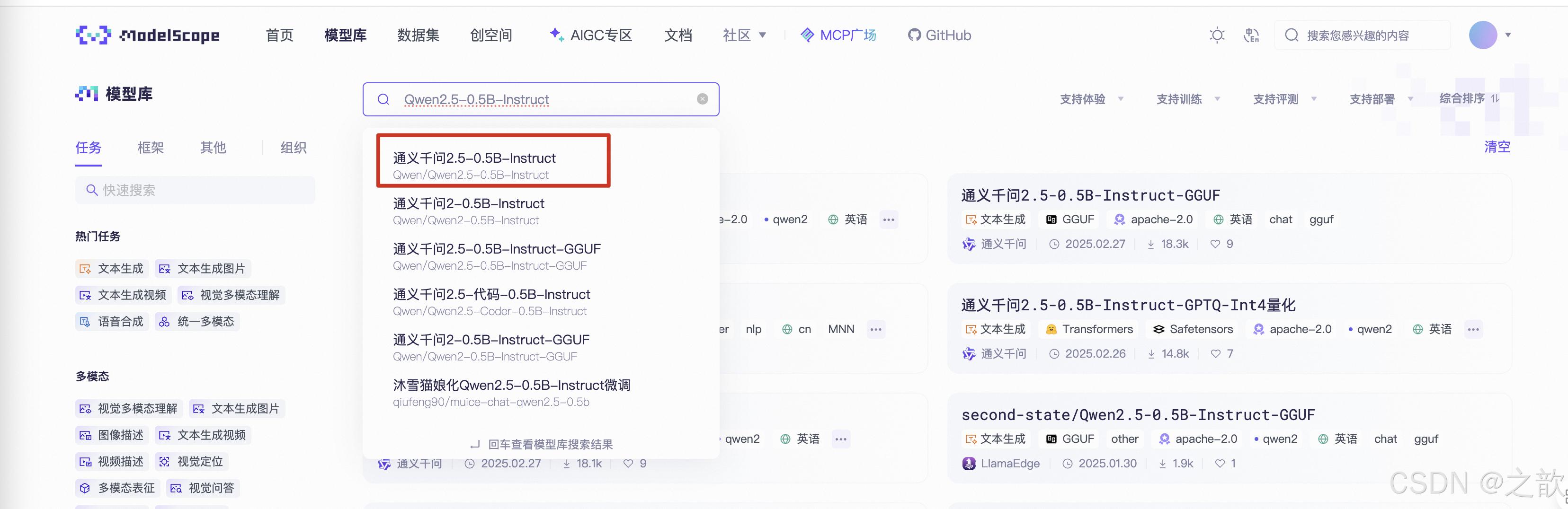Go to 首页 in the top nav
1568x509 pixels.
coord(280,35)
